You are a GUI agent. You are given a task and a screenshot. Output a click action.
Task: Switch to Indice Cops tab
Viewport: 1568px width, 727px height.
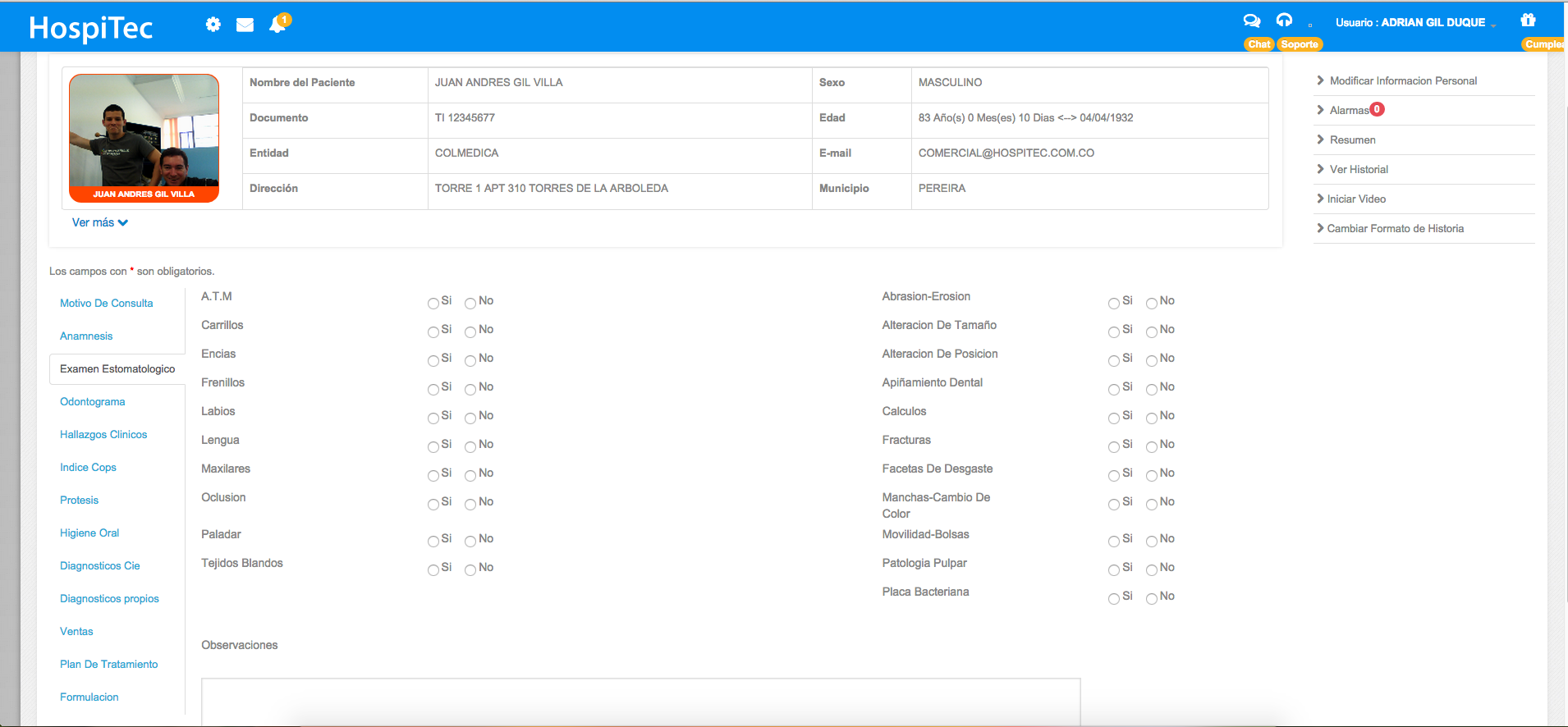pos(88,467)
